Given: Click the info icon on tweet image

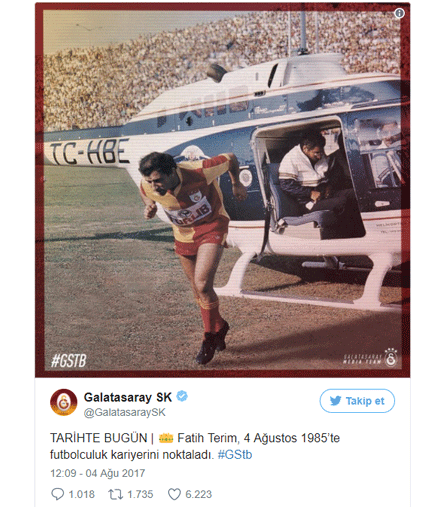Looking at the screenshot, I should (399, 13).
